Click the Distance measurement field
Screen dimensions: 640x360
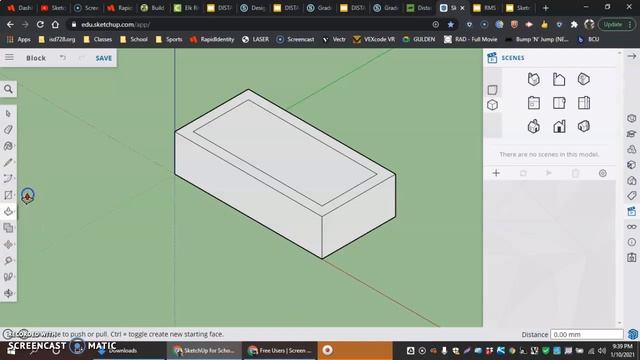pos(587,334)
